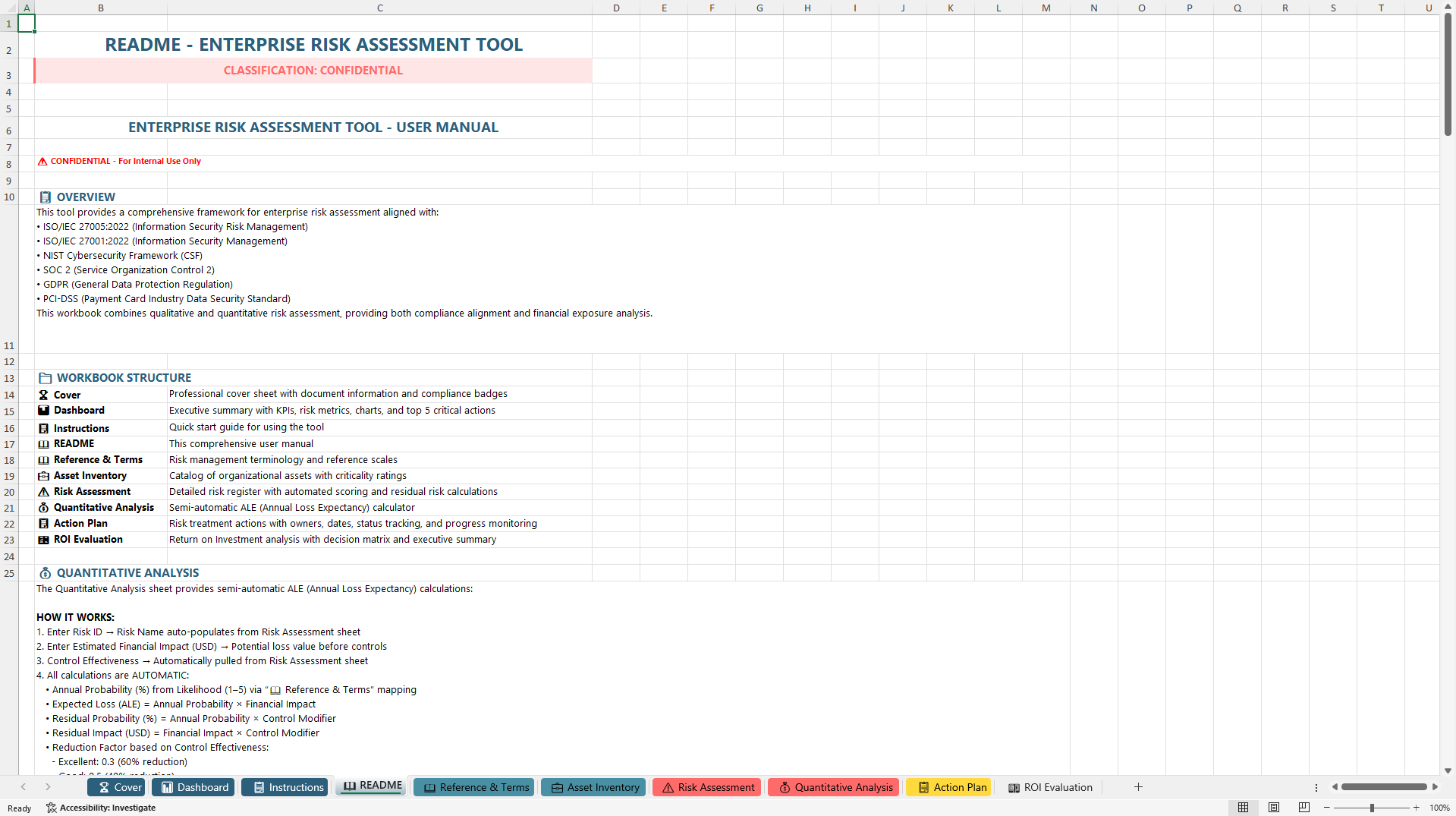Click the Cover row hourglass icon
Screen dimensions: 1456x816
pyautogui.click(x=44, y=395)
